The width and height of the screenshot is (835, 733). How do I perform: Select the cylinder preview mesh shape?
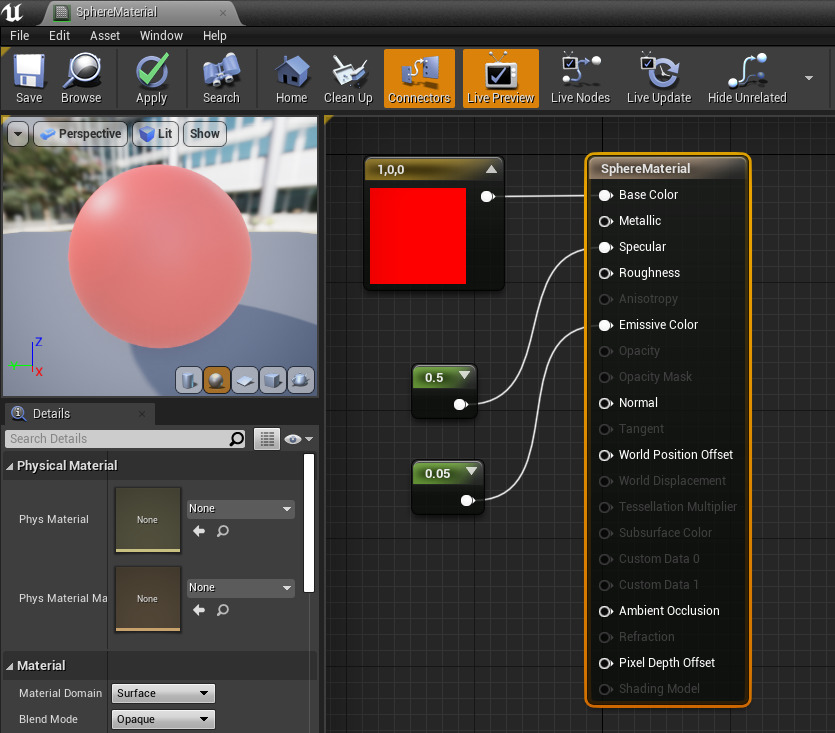tap(188, 380)
